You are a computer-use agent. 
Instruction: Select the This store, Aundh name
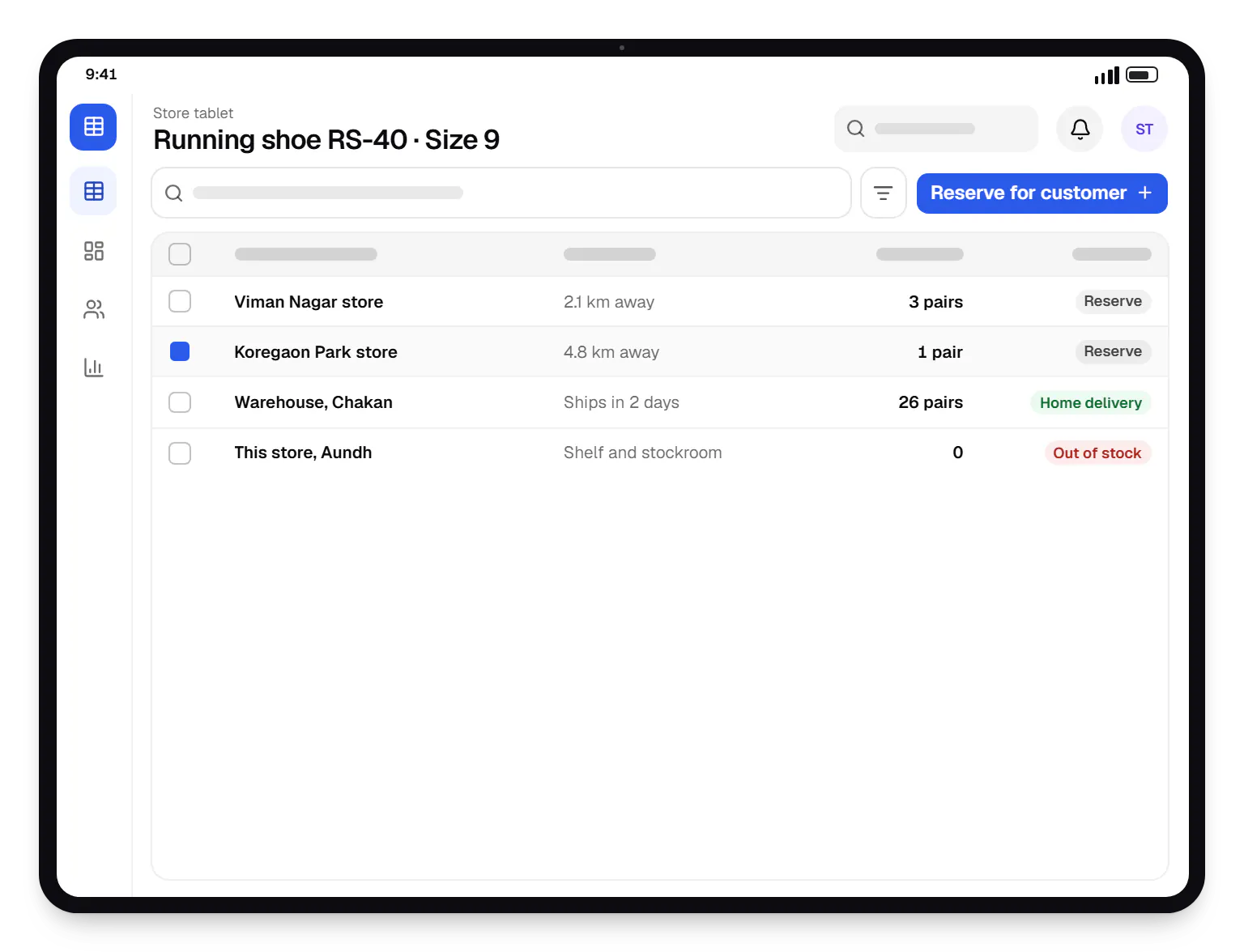[x=303, y=453]
